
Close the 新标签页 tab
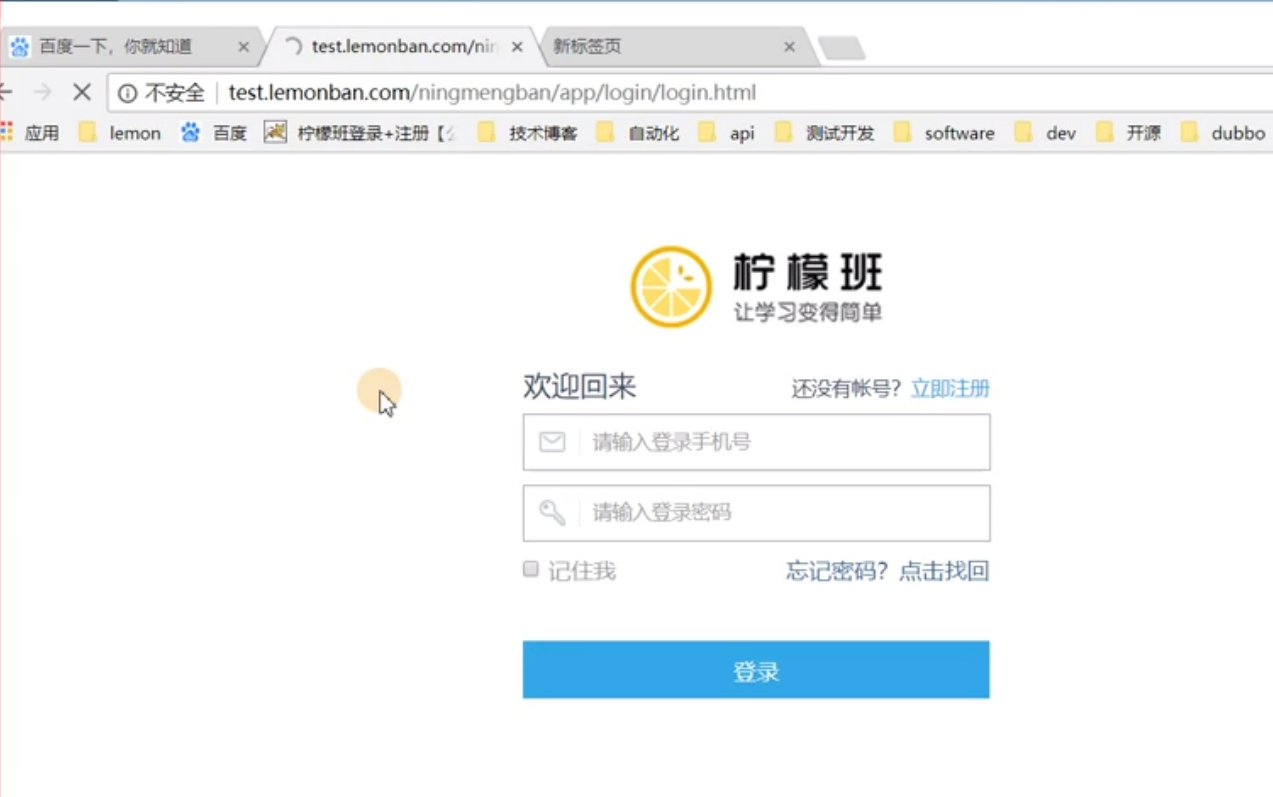pos(789,47)
